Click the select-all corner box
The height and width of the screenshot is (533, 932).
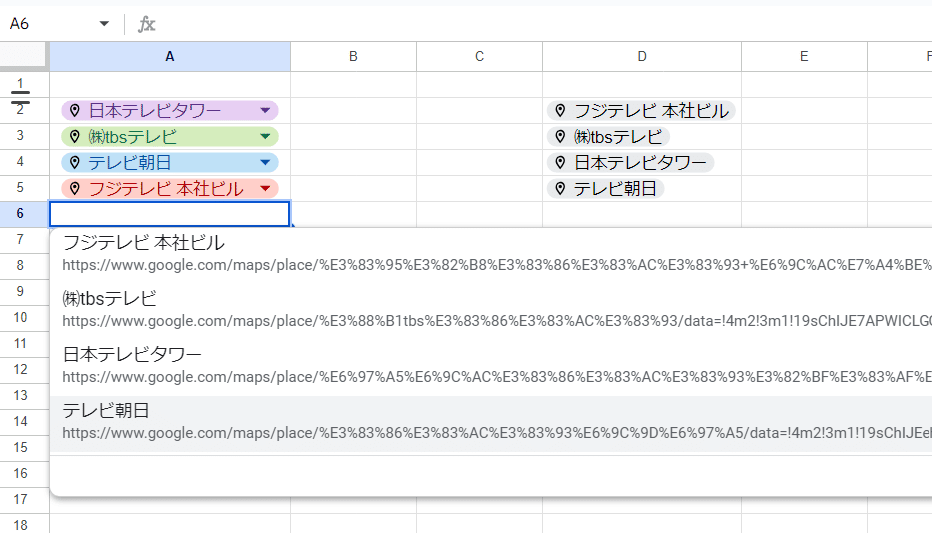(x=24, y=56)
